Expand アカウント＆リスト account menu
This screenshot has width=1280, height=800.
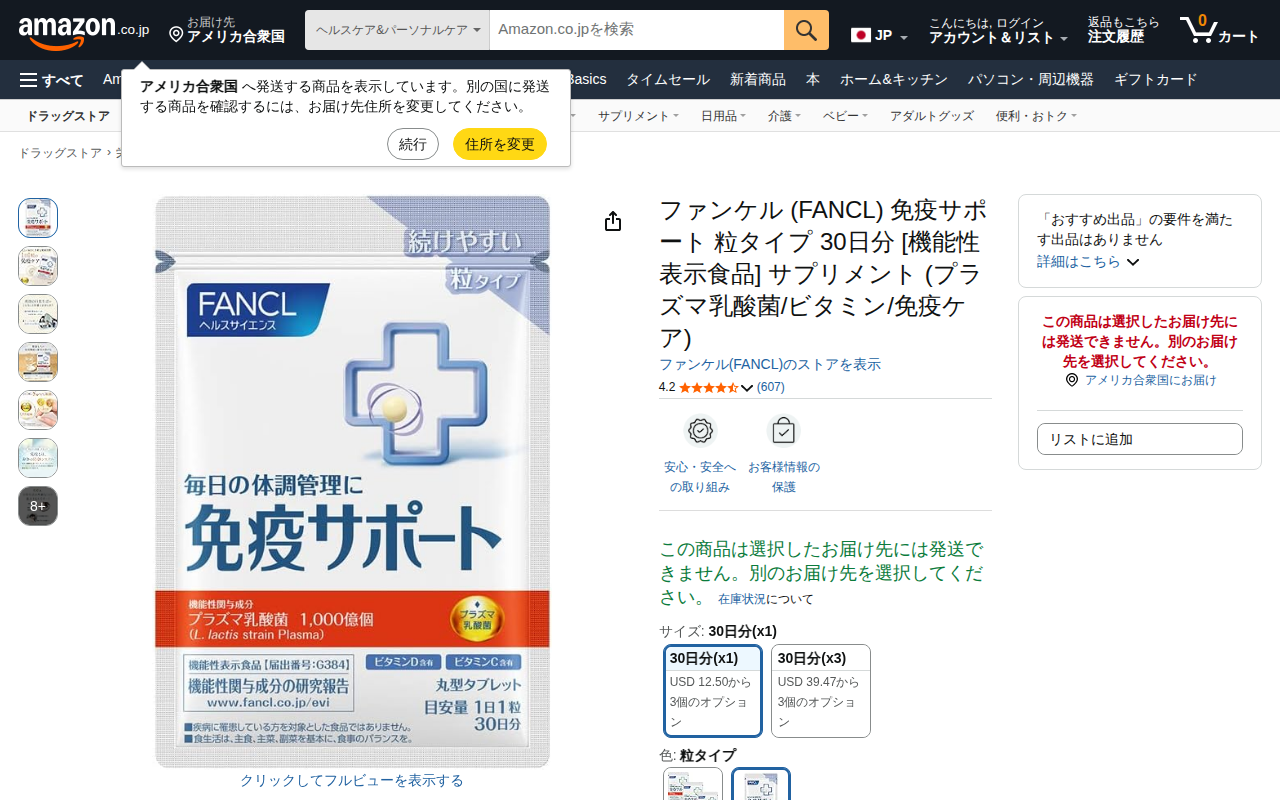click(998, 30)
